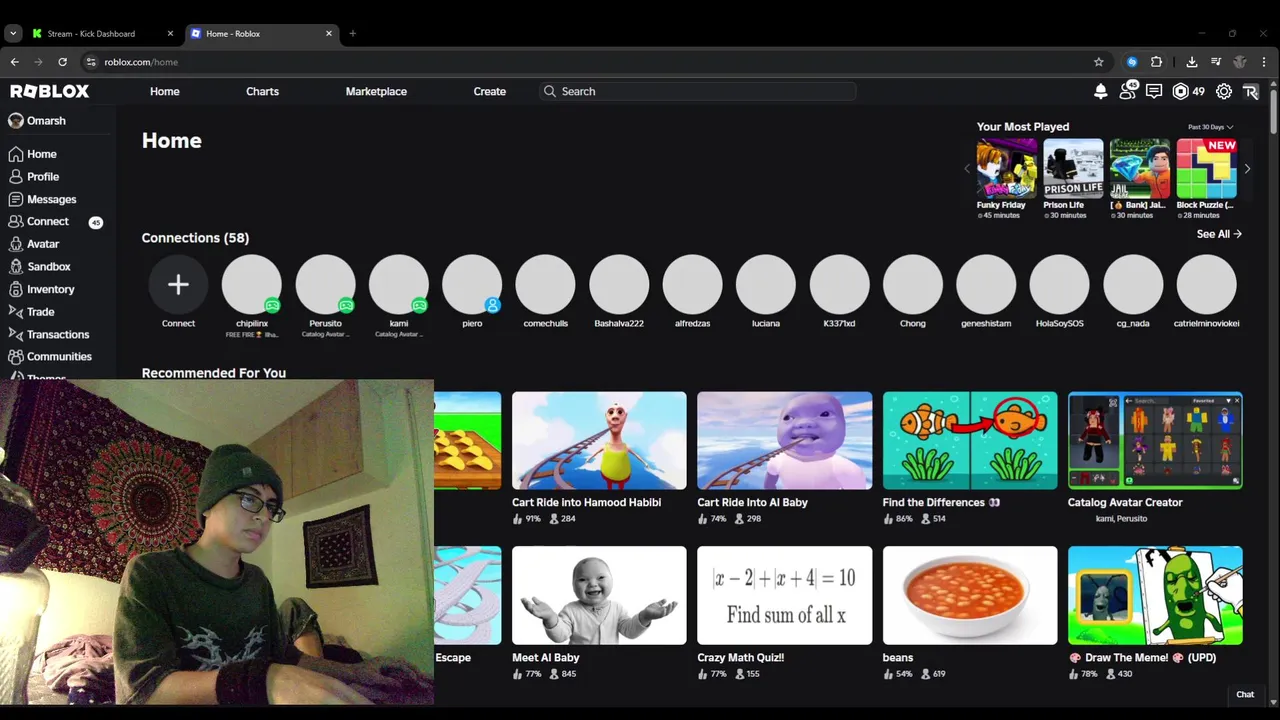Viewport: 1280px width, 720px height.
Task: Open a new browser tab
Action: click(x=352, y=33)
